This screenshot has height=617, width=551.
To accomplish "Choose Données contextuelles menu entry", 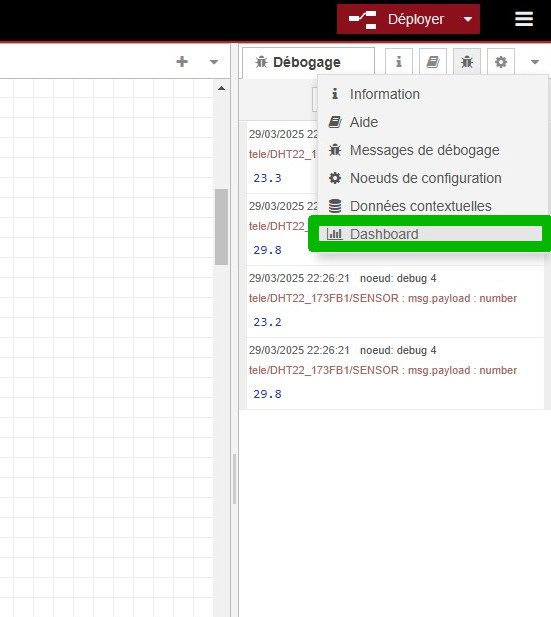I will coord(433,206).
